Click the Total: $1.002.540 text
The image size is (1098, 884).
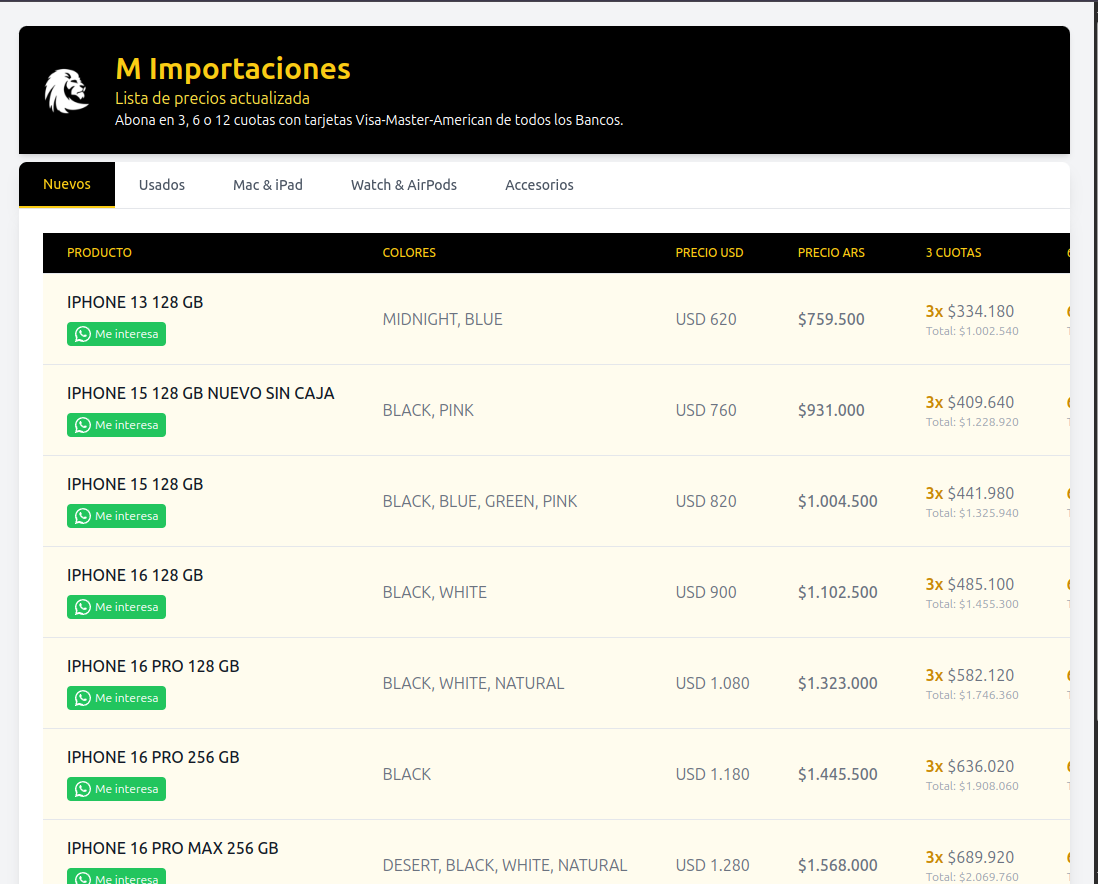click(x=972, y=331)
